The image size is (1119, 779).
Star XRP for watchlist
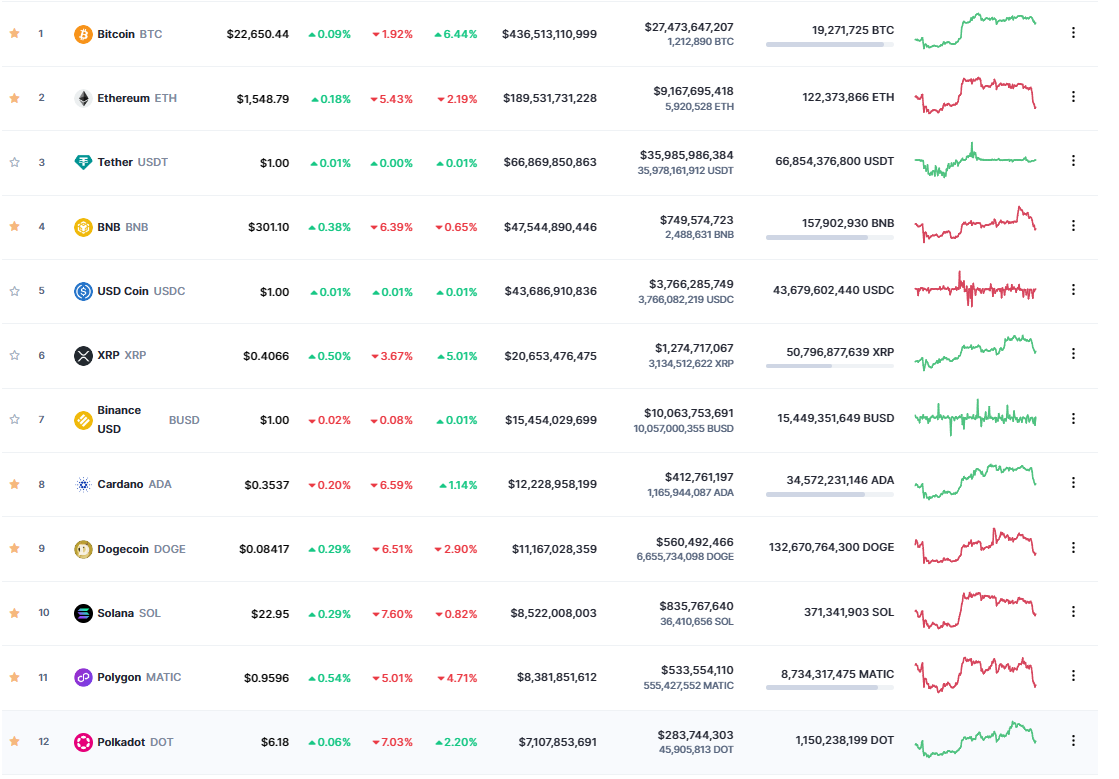tap(14, 355)
